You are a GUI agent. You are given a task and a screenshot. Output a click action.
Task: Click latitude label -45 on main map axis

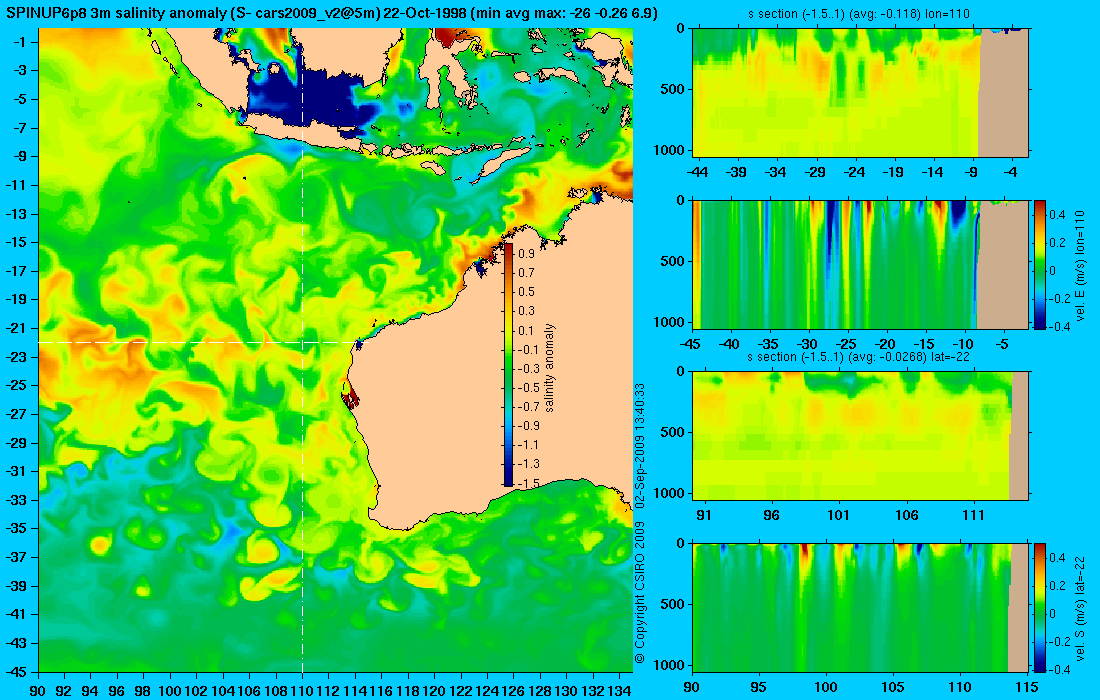pos(17,671)
